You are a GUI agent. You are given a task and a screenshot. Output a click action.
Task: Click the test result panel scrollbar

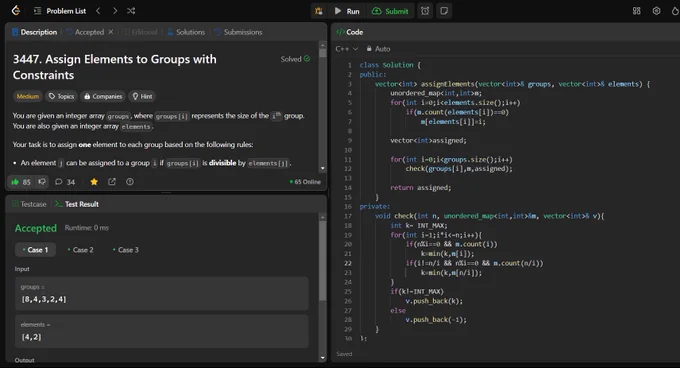coord(323,261)
